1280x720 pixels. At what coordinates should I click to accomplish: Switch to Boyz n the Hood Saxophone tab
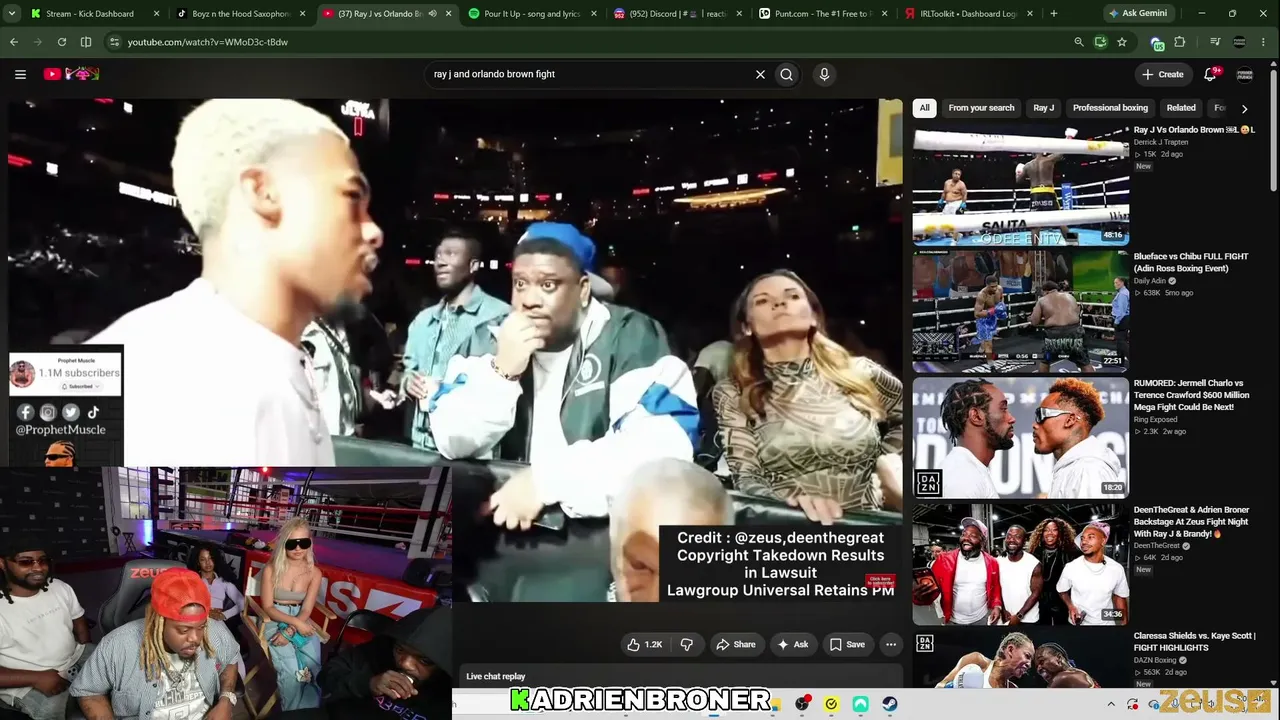pyautogui.click(x=241, y=14)
